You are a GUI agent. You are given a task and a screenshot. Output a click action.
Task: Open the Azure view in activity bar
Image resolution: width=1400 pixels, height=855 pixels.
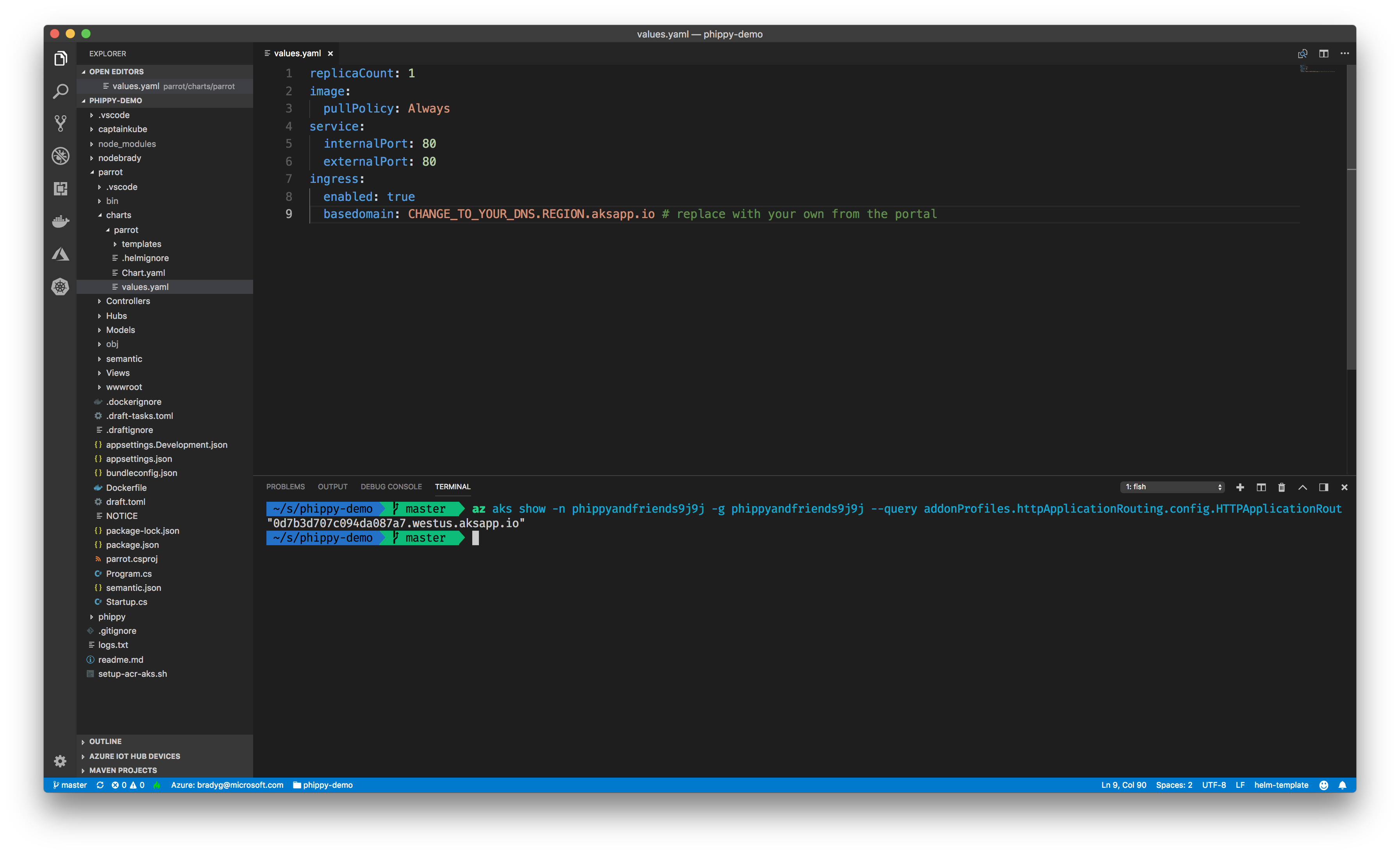pos(60,254)
